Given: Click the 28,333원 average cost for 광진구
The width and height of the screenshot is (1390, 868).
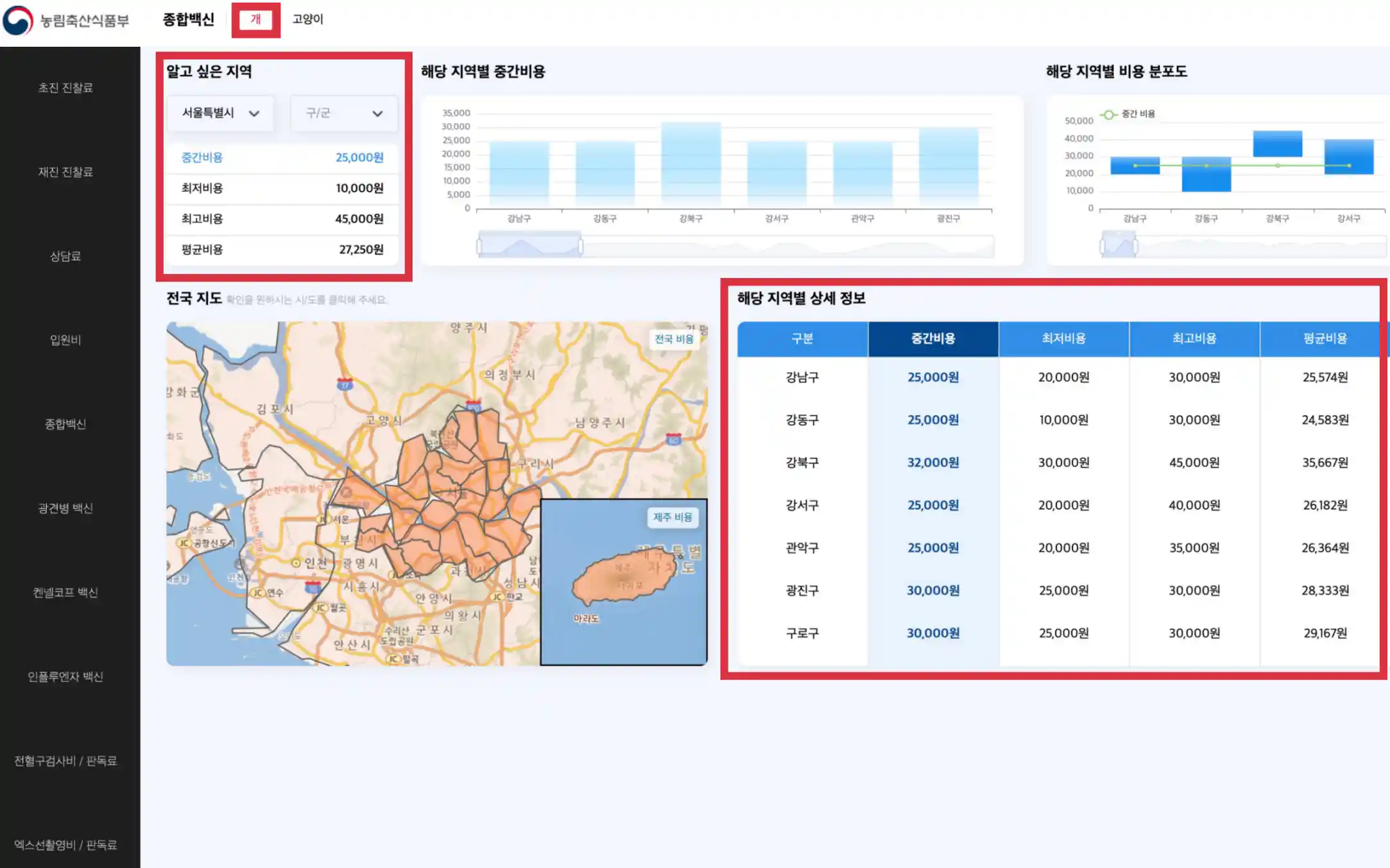Looking at the screenshot, I should (1325, 591).
